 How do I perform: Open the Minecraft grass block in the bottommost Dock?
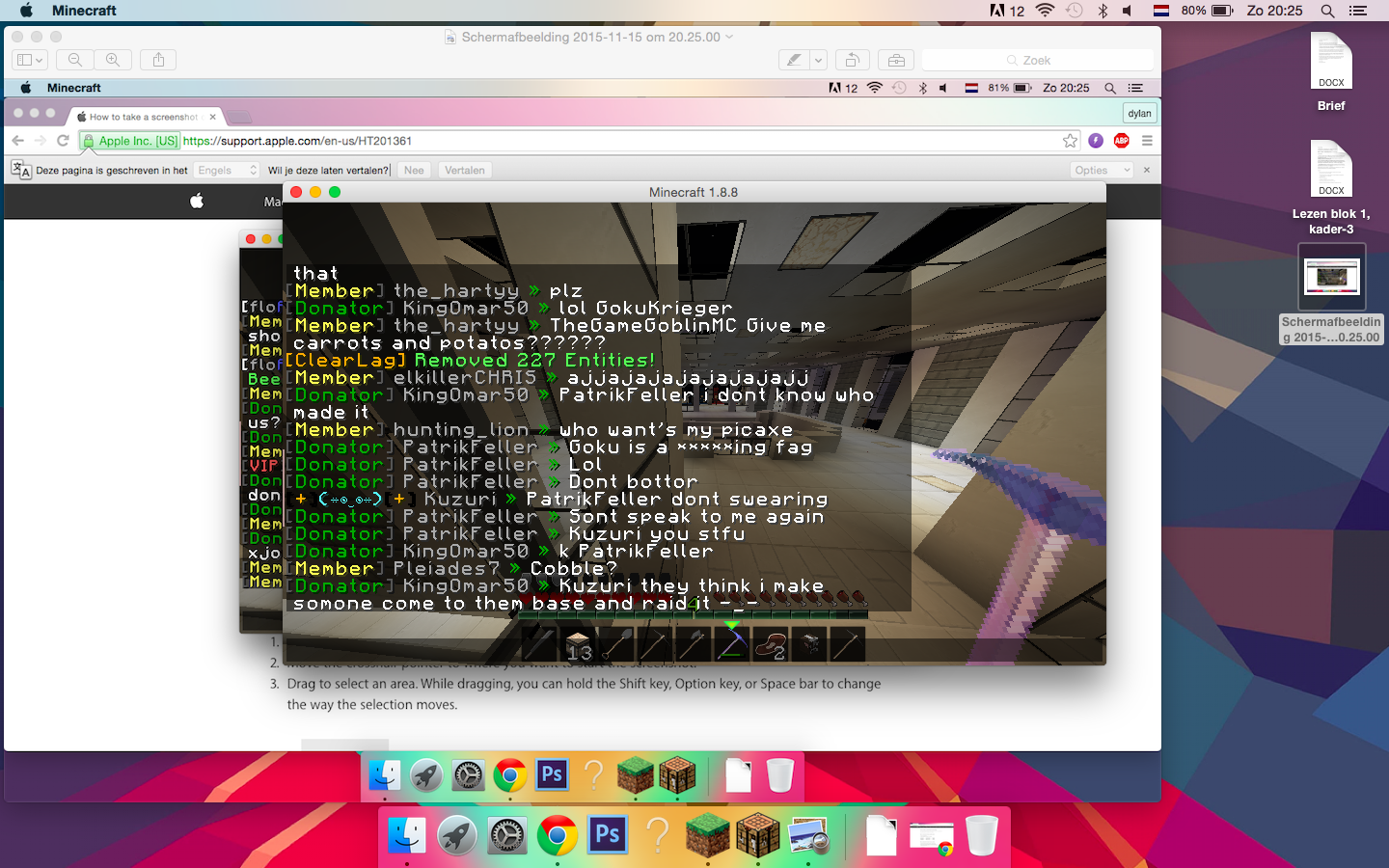click(708, 835)
